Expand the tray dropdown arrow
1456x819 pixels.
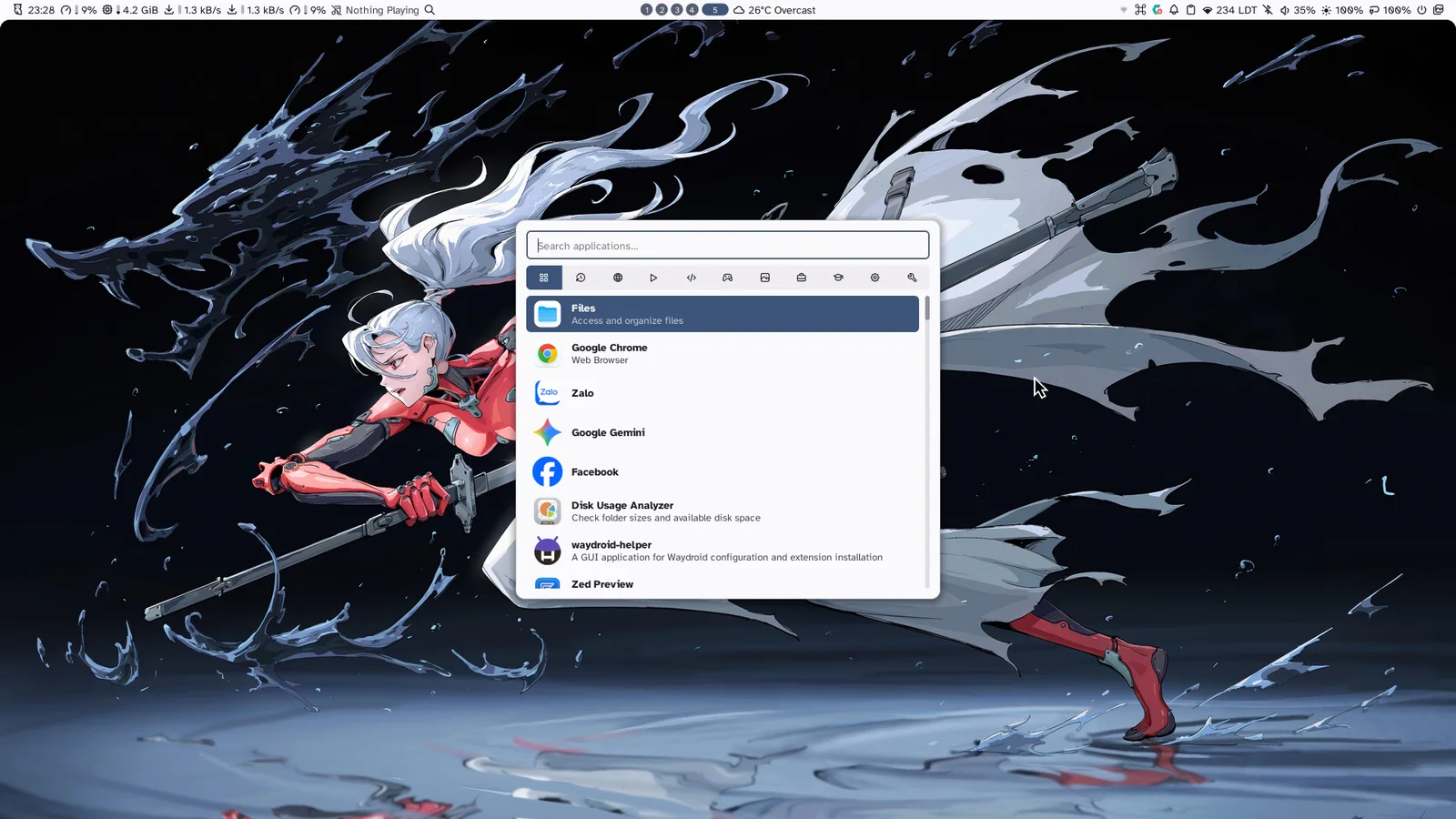(1124, 10)
